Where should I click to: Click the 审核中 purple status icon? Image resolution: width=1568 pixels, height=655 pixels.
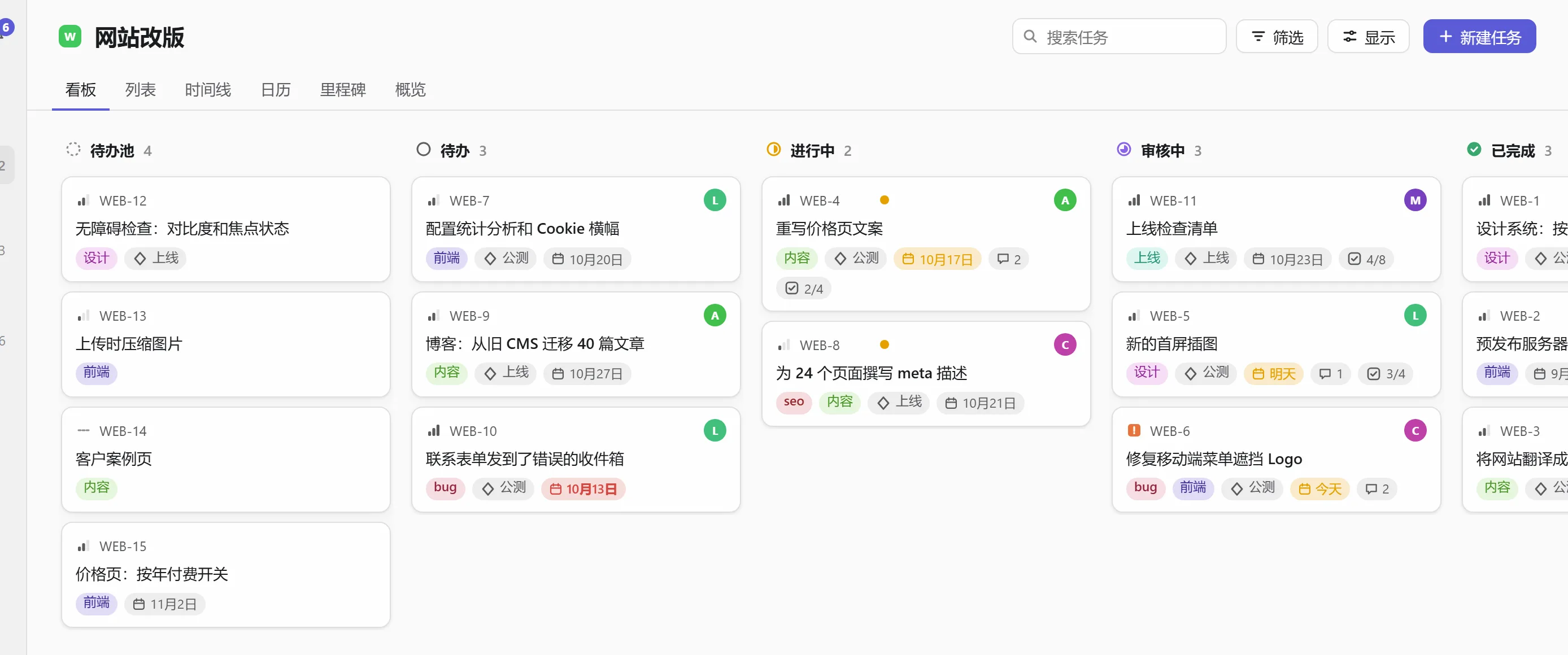click(1123, 149)
